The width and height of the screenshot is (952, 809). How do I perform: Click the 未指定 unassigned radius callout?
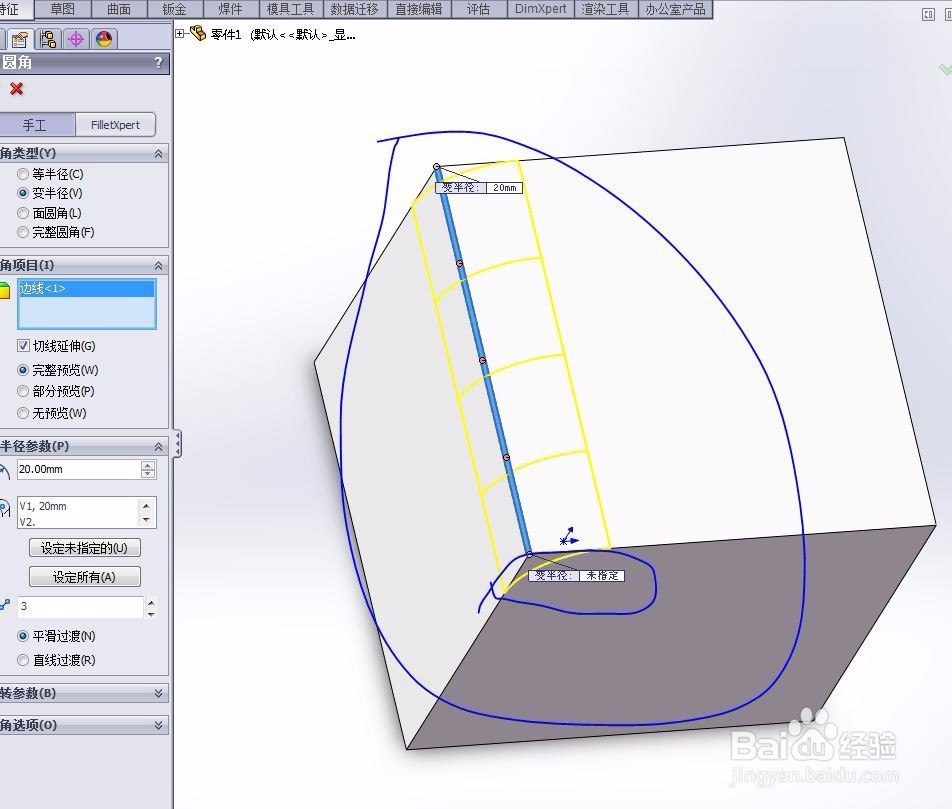tap(602, 575)
